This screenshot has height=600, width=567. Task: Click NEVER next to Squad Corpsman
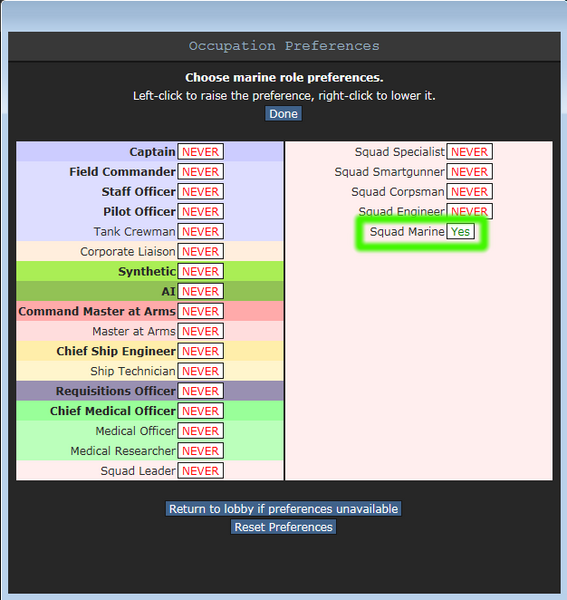pos(469,192)
